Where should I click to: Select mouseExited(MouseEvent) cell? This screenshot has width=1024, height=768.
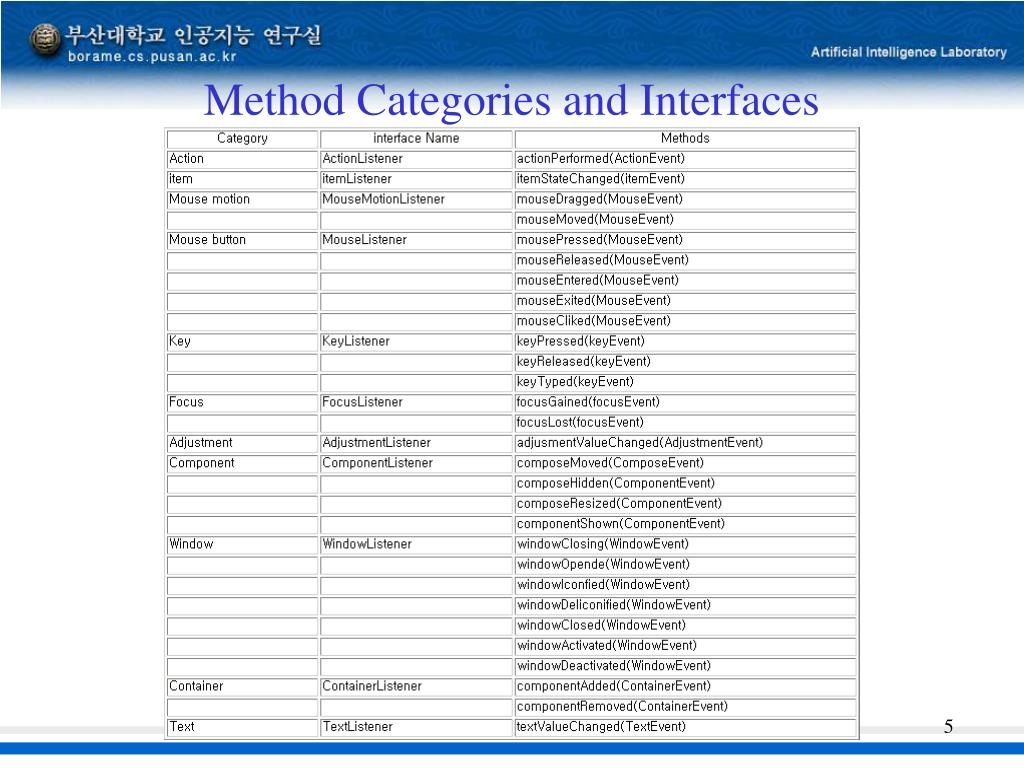pos(685,301)
